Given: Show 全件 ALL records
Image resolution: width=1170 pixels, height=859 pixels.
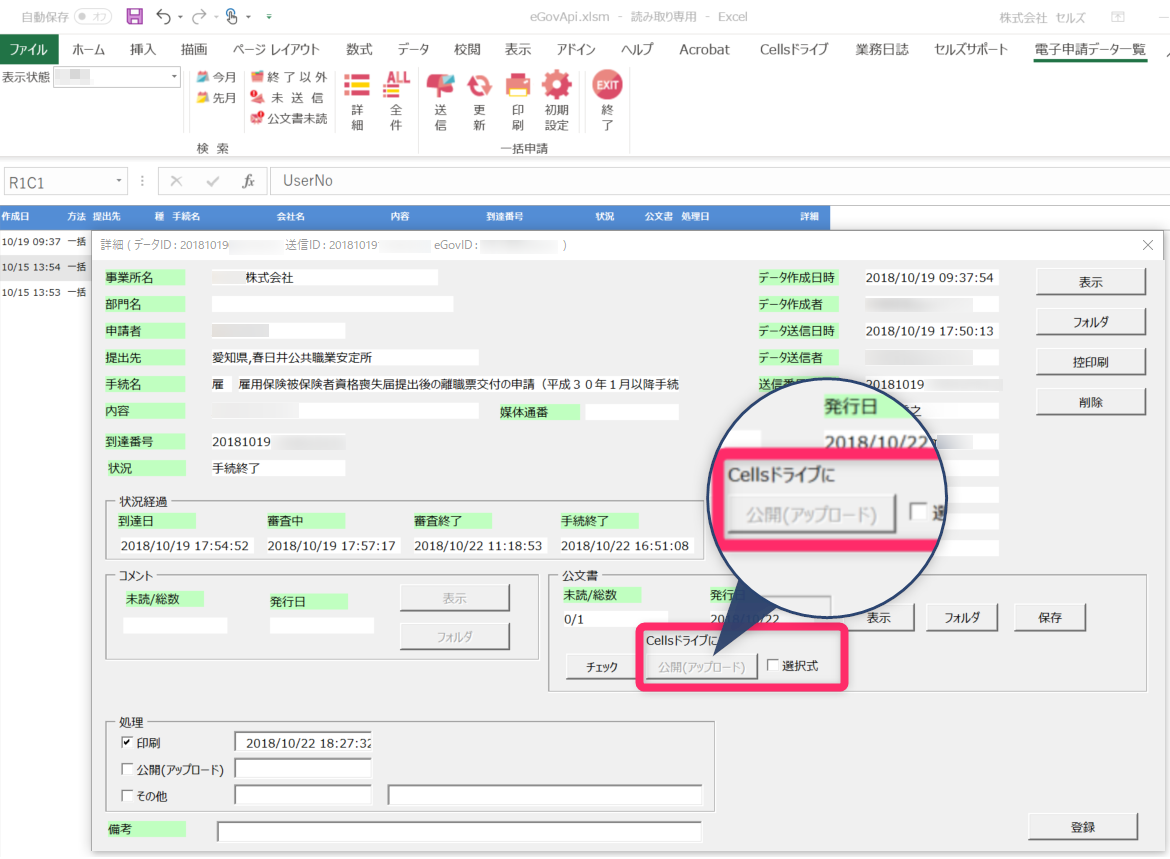Looking at the screenshot, I should [x=396, y=101].
